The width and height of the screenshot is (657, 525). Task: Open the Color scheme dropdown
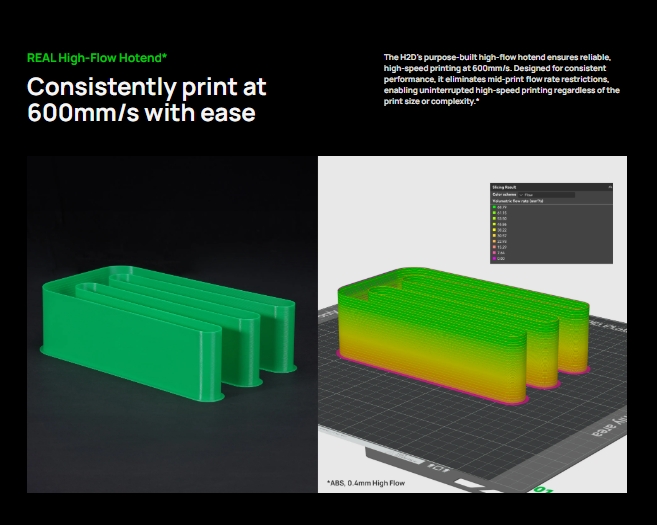[x=548, y=194]
